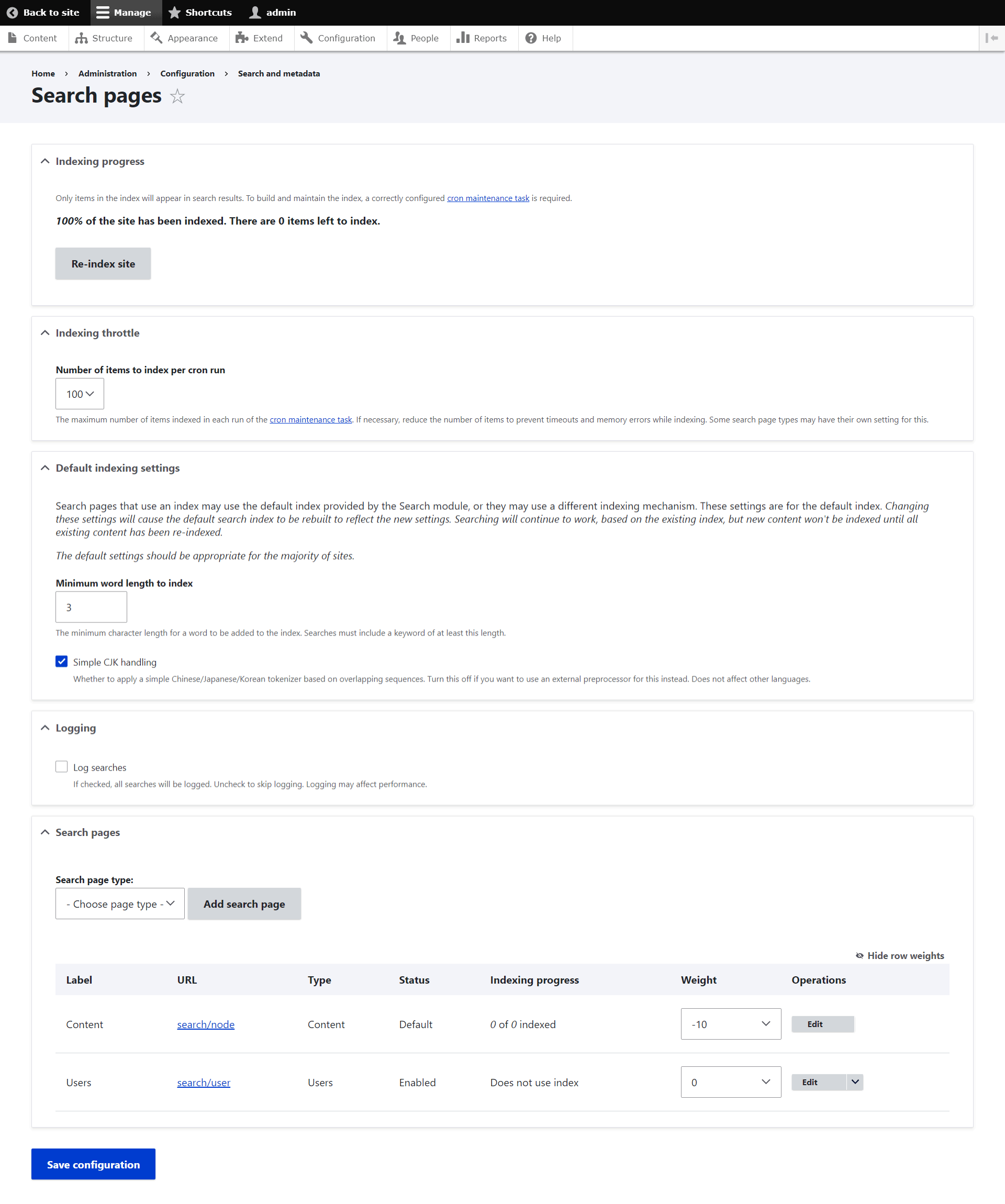1005x1204 pixels.
Task: Click the Re-index site button
Action: coord(103,264)
